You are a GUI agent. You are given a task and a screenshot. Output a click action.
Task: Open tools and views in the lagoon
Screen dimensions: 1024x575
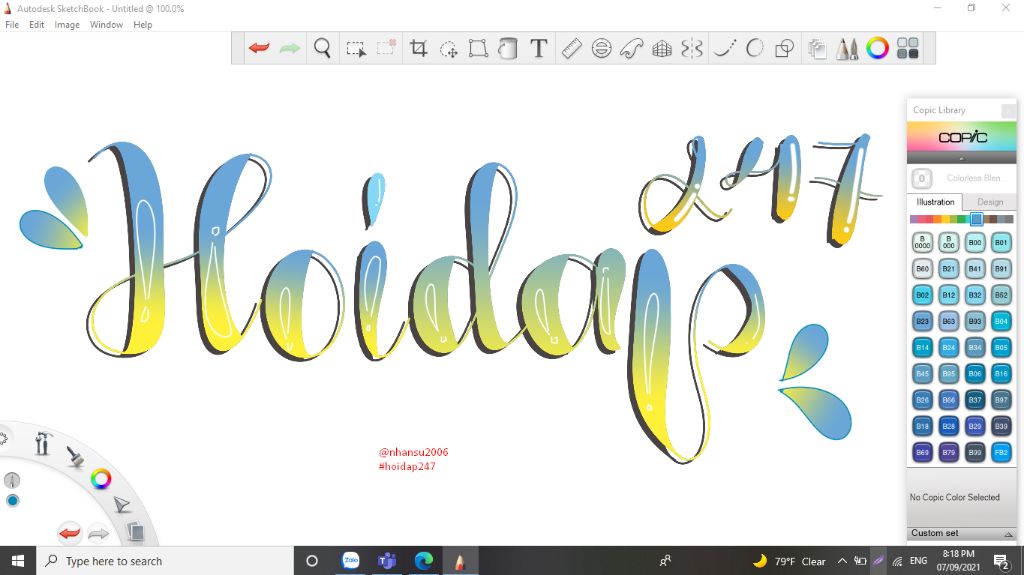pos(42,444)
